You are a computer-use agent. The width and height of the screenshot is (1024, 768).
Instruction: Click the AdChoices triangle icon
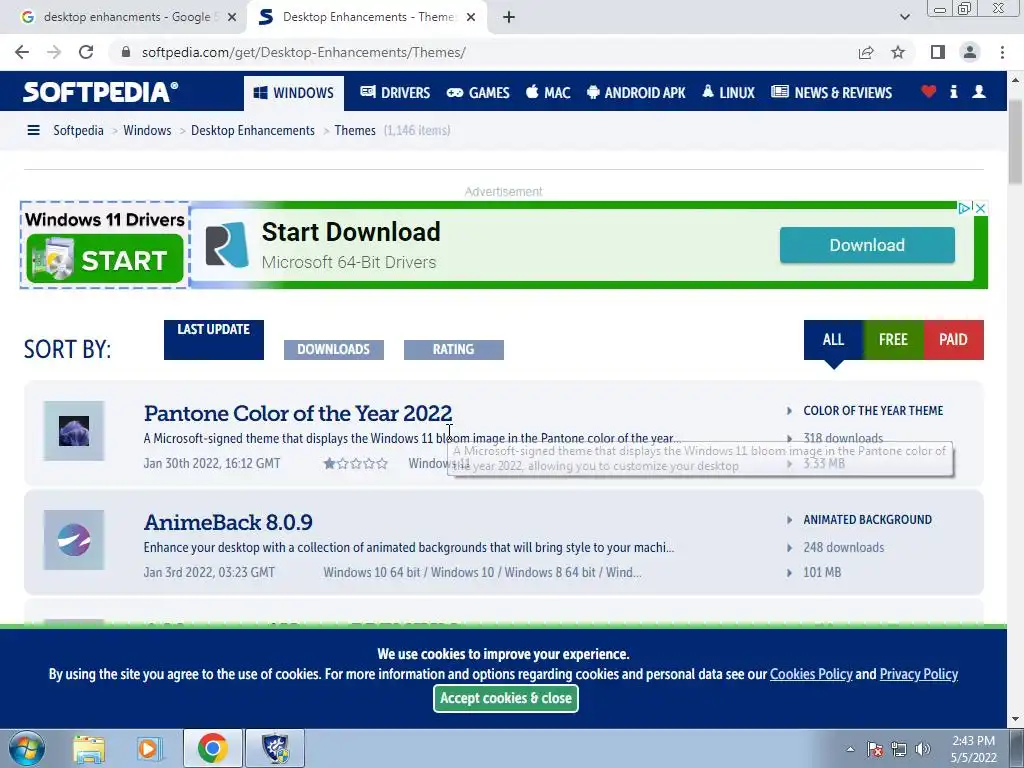(965, 208)
